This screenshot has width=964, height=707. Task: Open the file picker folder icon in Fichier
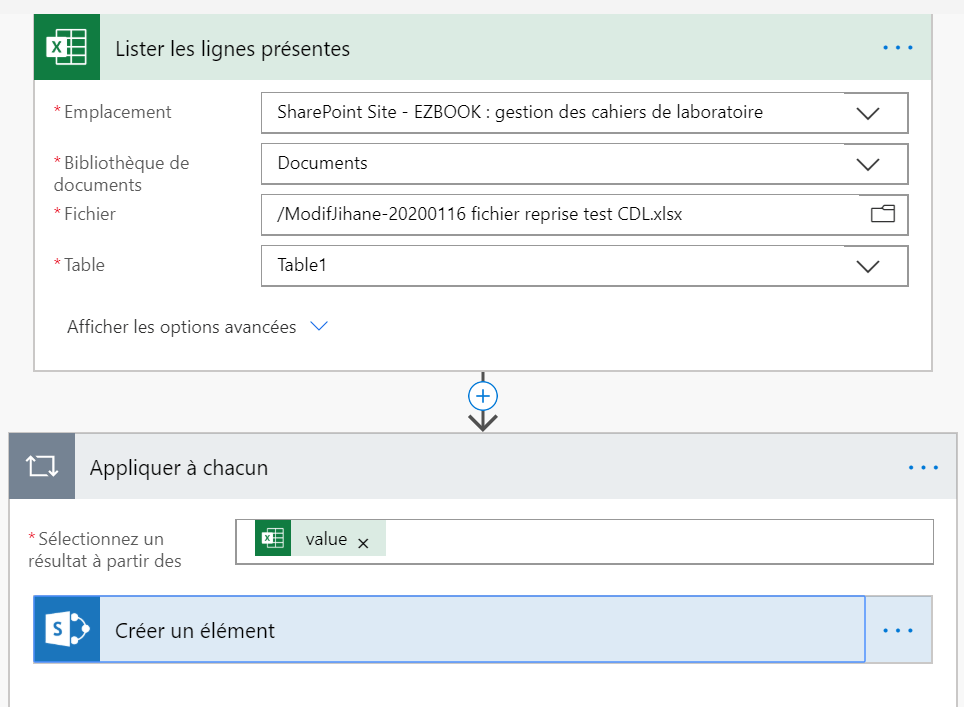tap(882, 214)
